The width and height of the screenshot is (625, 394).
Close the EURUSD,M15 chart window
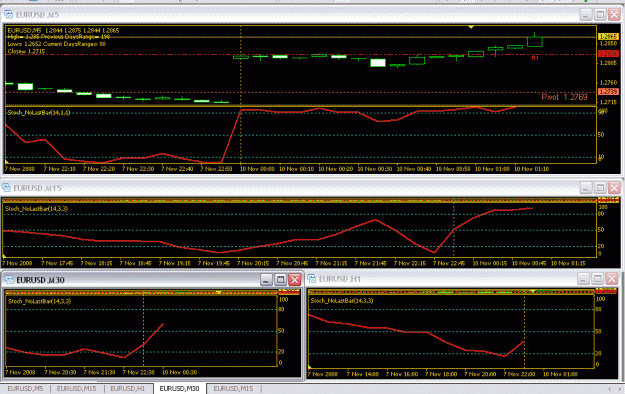click(x=614, y=187)
